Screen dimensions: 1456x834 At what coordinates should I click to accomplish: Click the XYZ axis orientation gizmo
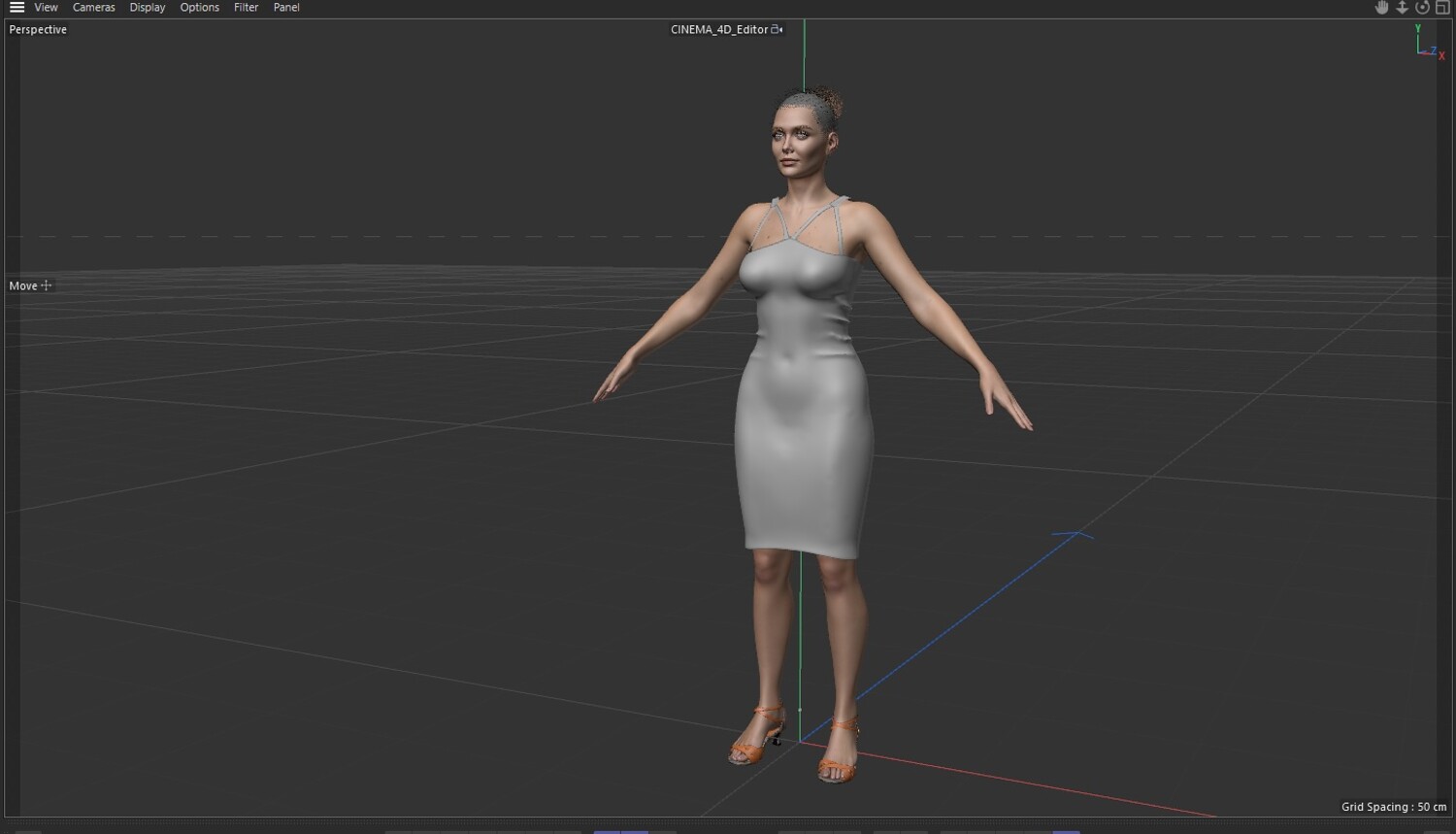pyautogui.click(x=1430, y=43)
